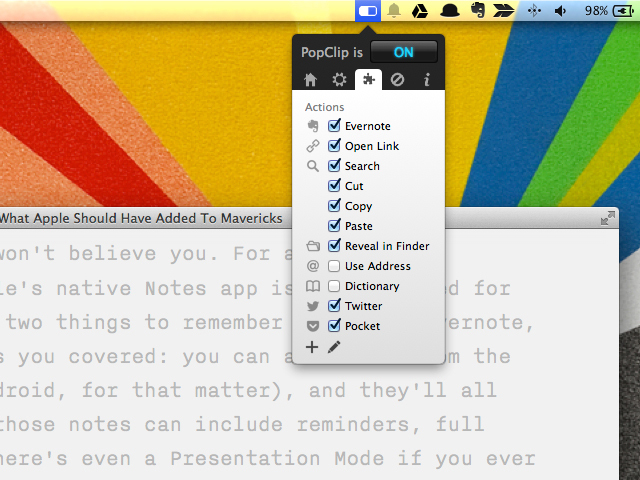
Task: Click the magnifier icon beside Search
Action: (x=313, y=166)
